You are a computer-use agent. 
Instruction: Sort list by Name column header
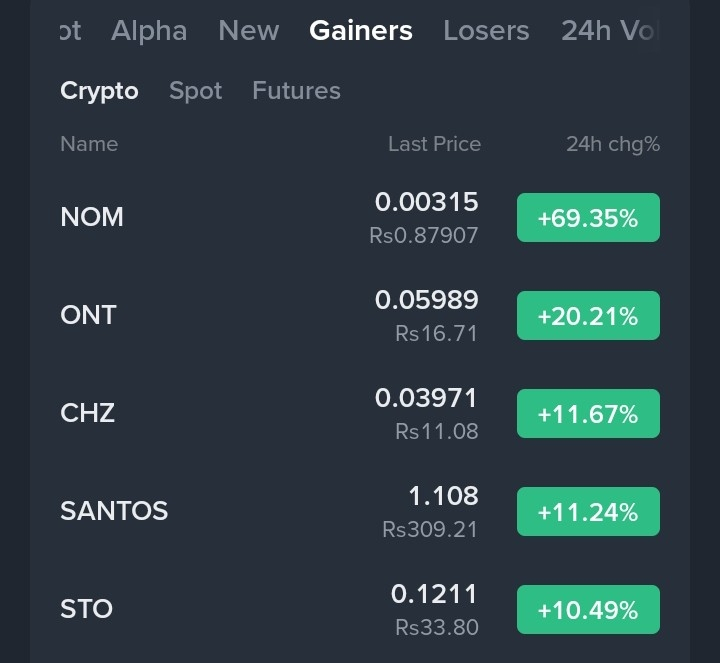(x=89, y=144)
